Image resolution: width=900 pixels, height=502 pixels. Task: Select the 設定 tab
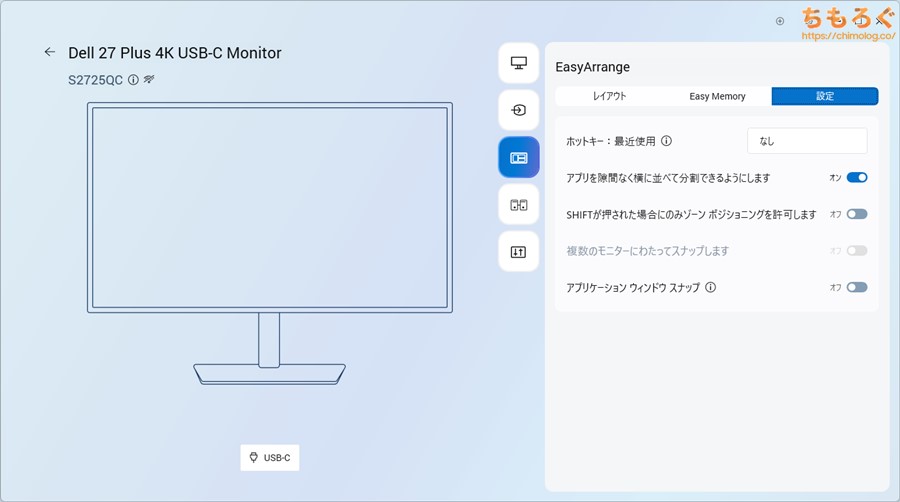824,96
